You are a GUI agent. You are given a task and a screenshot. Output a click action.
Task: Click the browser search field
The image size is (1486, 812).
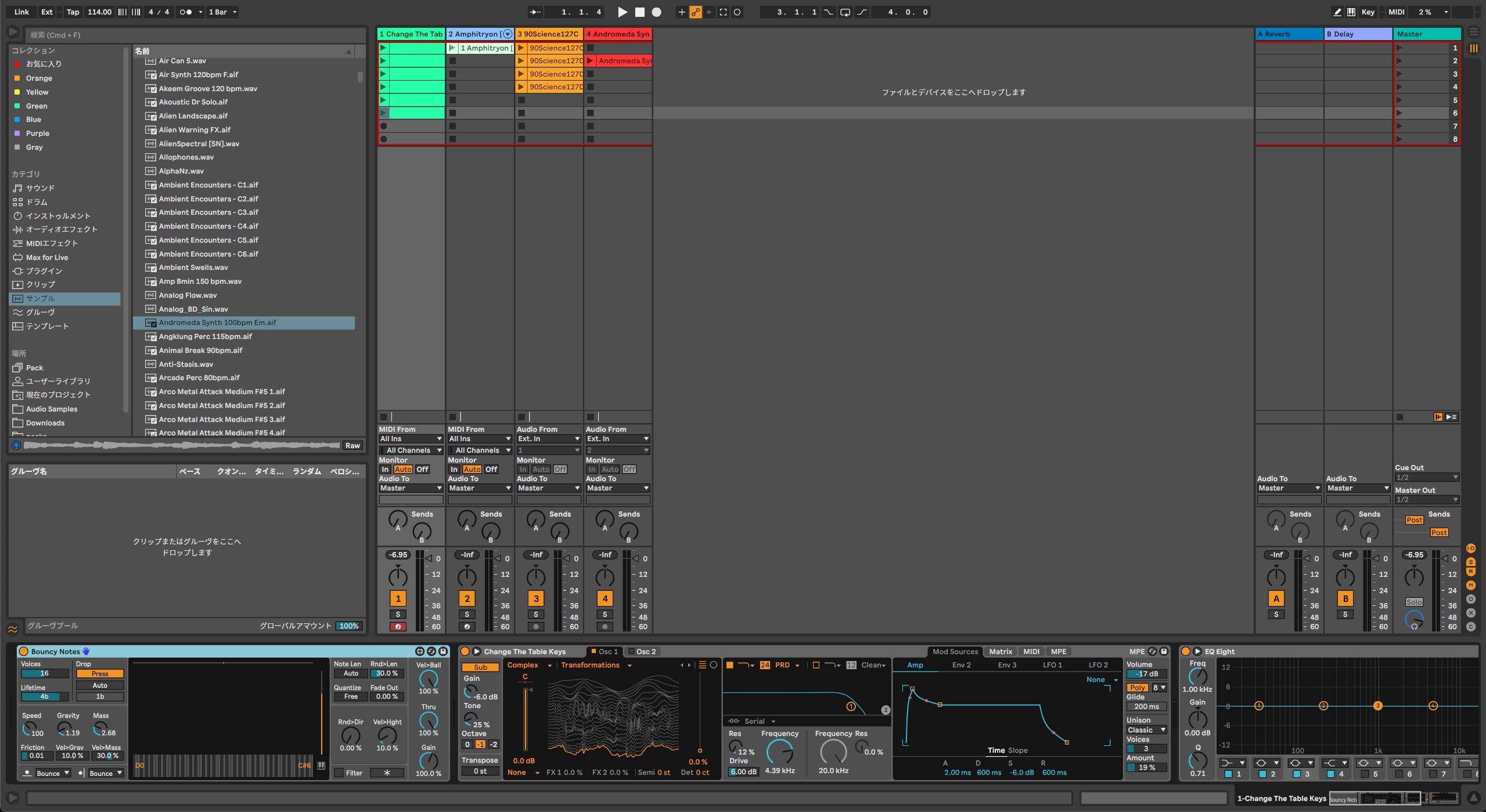click(x=196, y=35)
